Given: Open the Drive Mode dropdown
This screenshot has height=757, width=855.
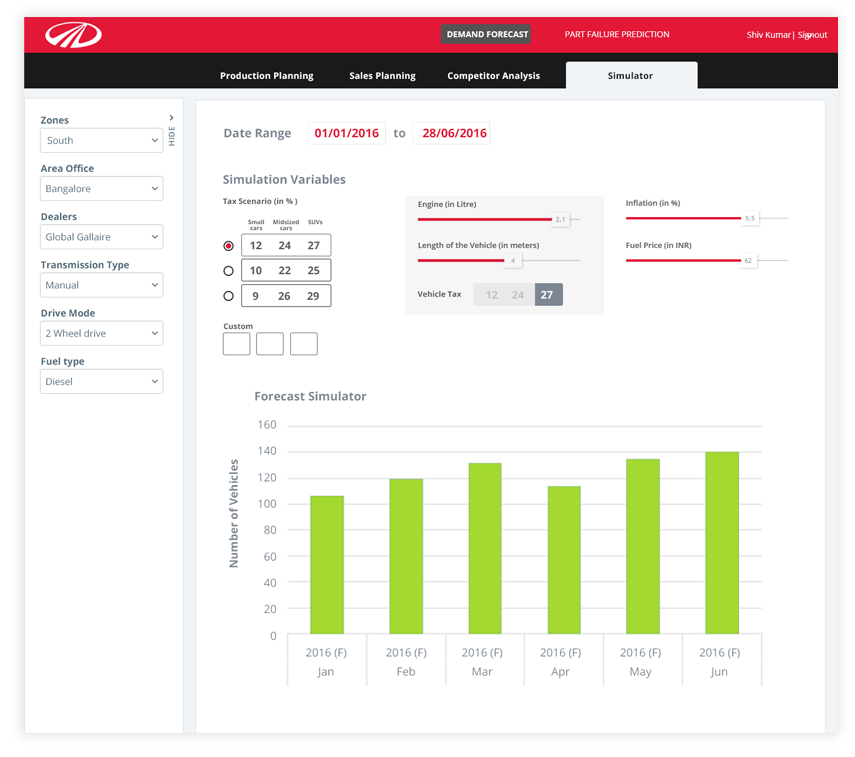Looking at the screenshot, I should click(x=101, y=333).
